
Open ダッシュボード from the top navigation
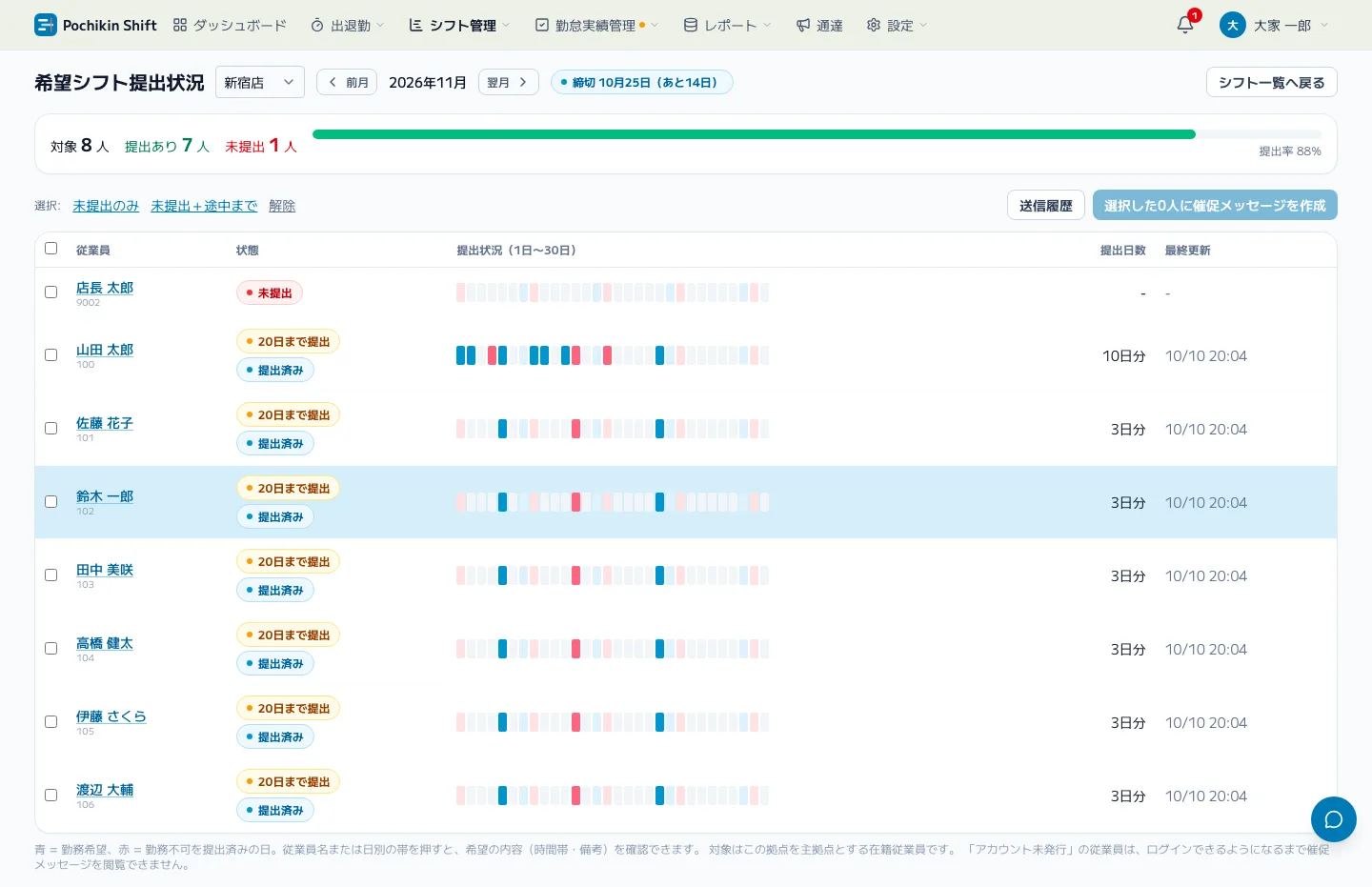[x=230, y=25]
